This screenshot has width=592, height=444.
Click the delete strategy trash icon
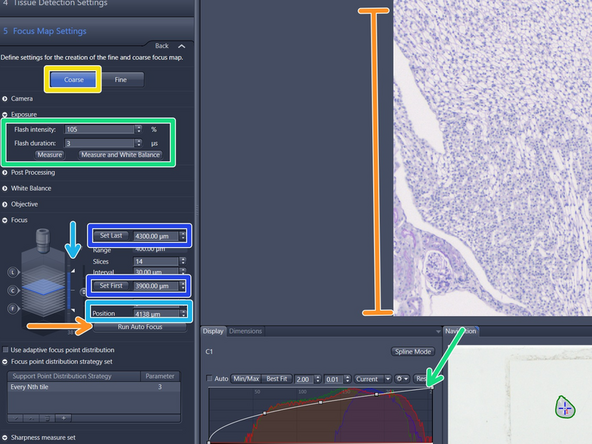click(x=47, y=418)
